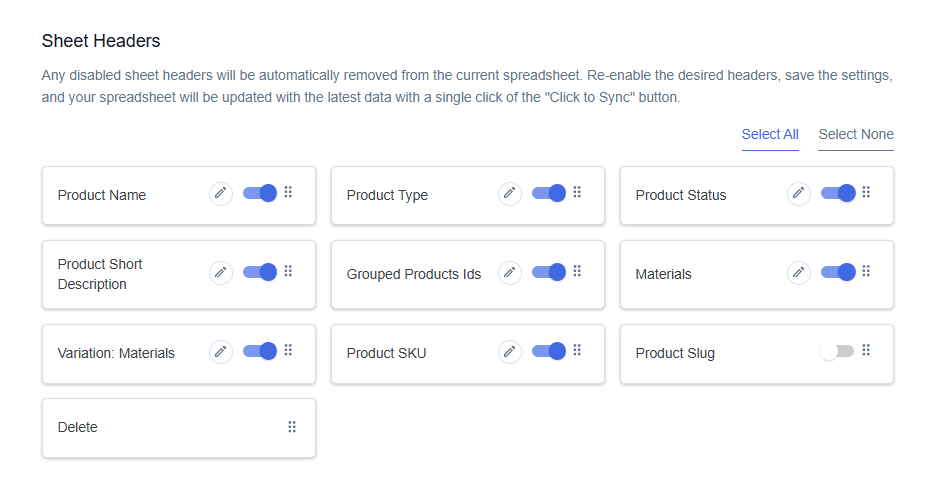Click the Select None link
Viewport: 937px width, 485px height.
click(x=856, y=134)
